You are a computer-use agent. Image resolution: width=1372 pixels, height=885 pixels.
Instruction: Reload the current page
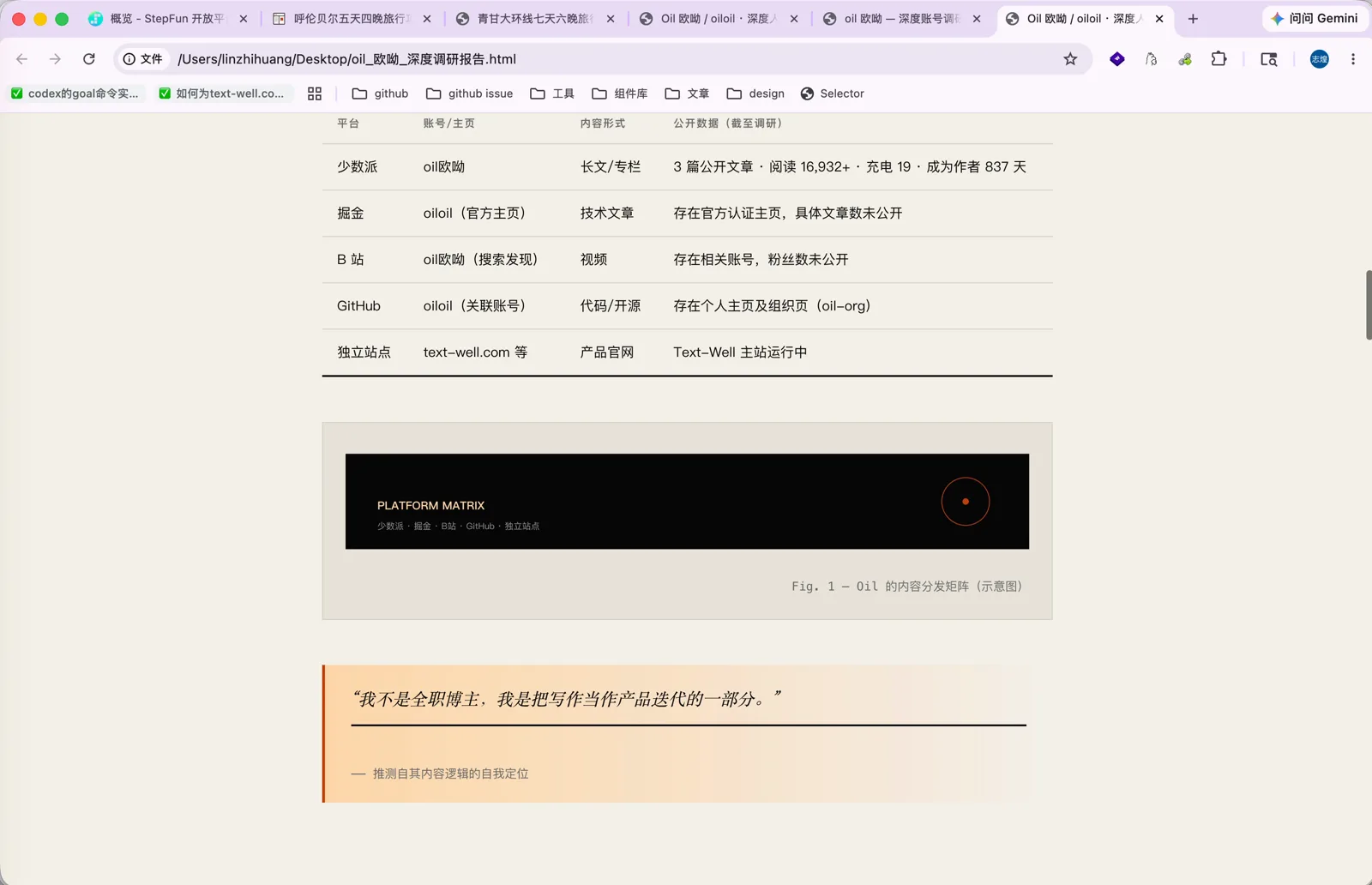[89, 59]
